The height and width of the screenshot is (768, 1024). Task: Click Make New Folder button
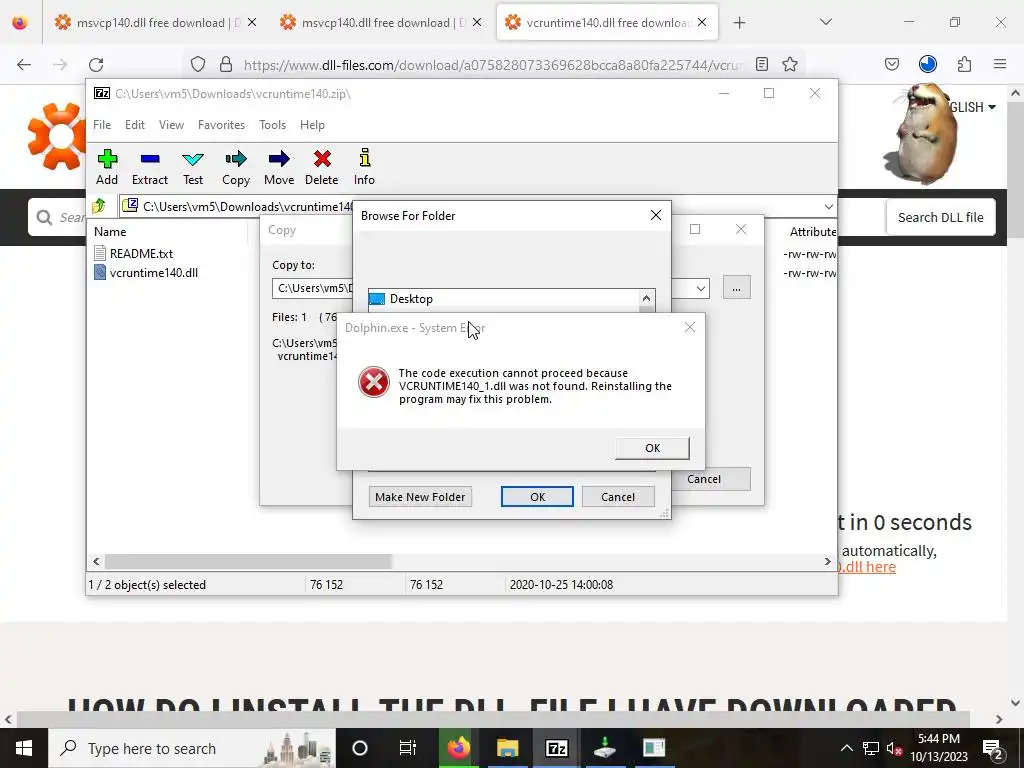(x=420, y=497)
